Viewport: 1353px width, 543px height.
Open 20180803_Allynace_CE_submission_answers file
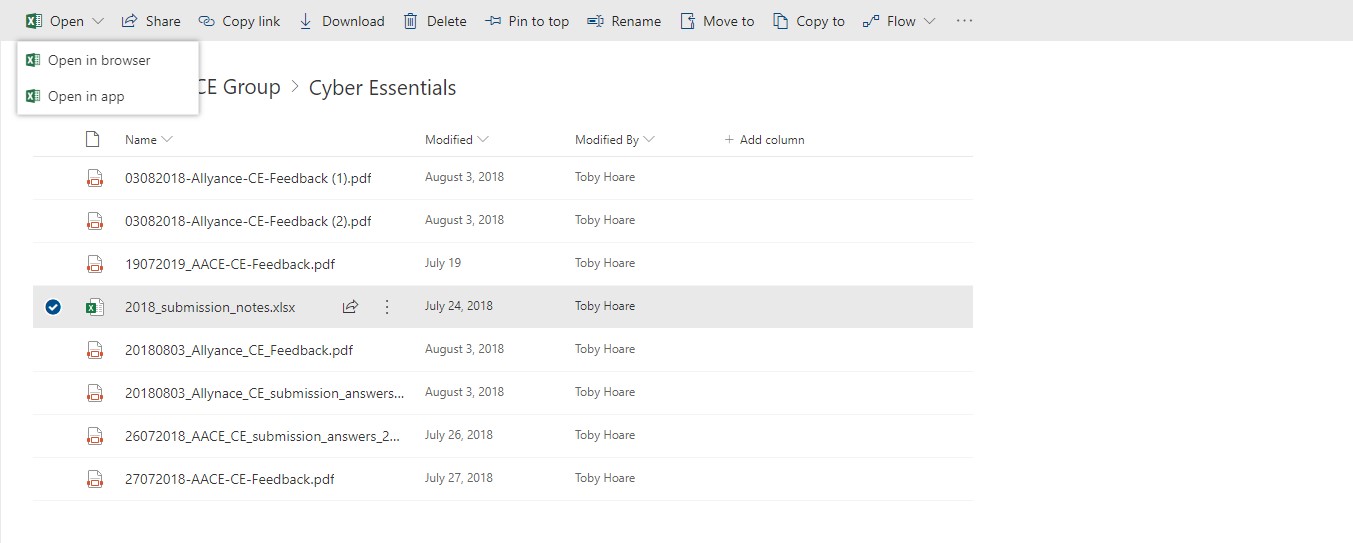(265, 393)
